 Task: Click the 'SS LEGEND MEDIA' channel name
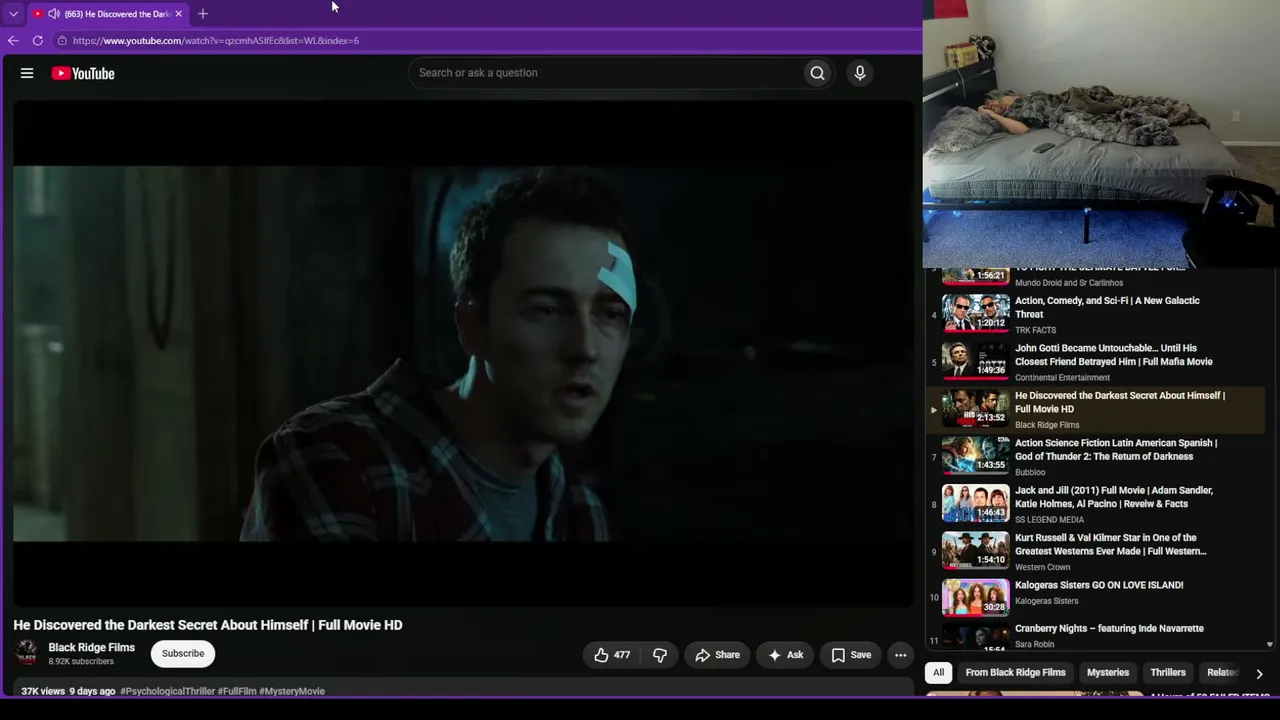pyautogui.click(x=1049, y=520)
